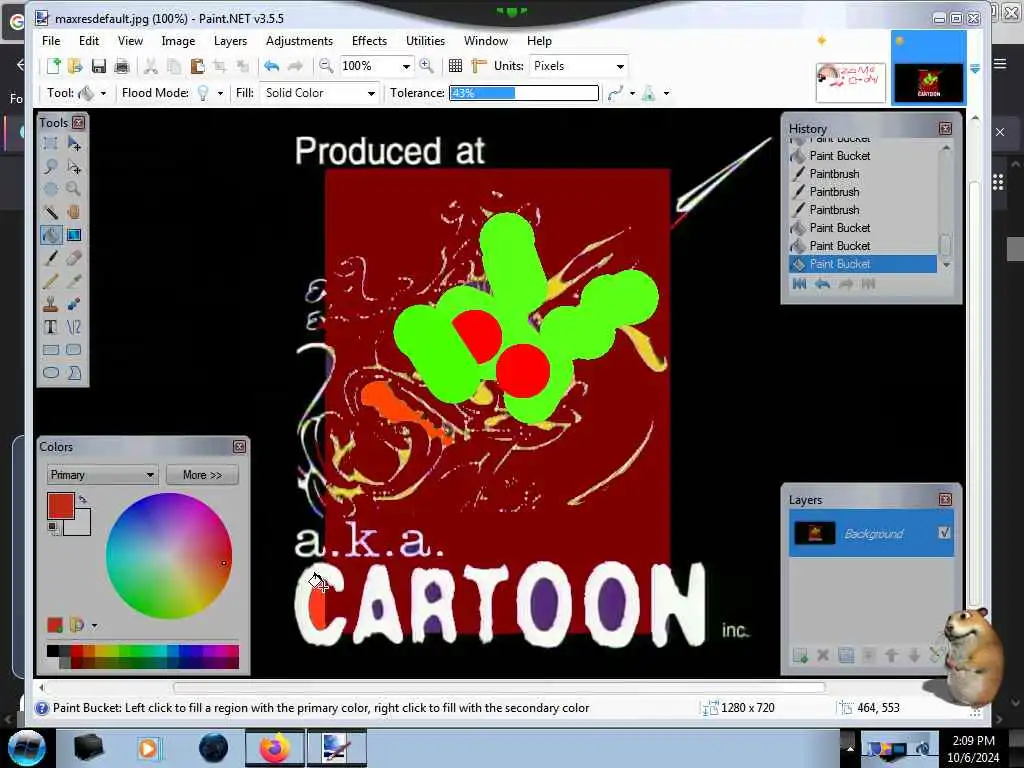The image size is (1024, 768).
Task: Select the Color Picker eyedropper tool
Action: pos(74,281)
